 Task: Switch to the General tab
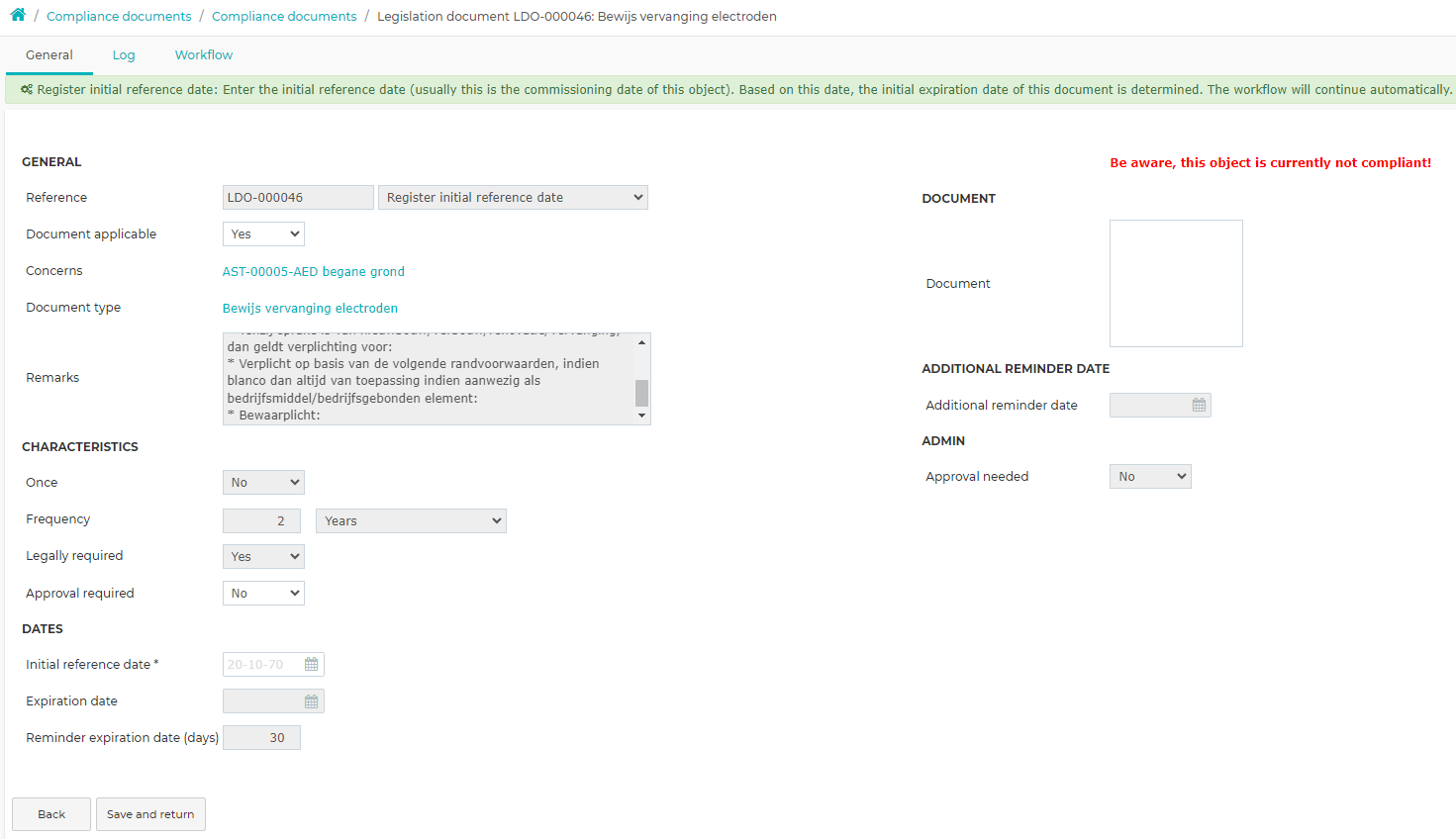click(x=49, y=55)
